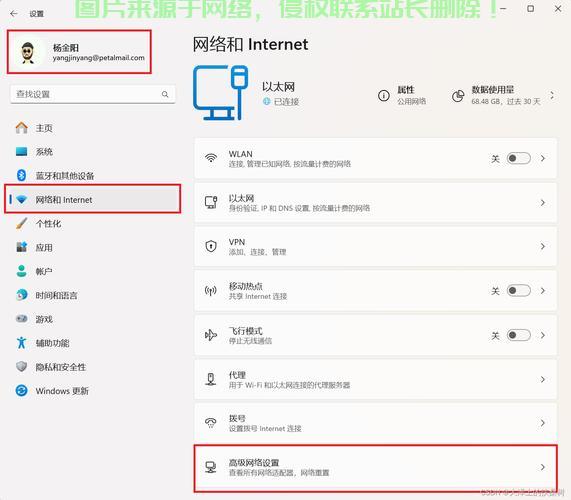This screenshot has height=500, width=571.
Task: Click 添加、连接、管理 VPN description
Action: pyautogui.click(x=257, y=252)
